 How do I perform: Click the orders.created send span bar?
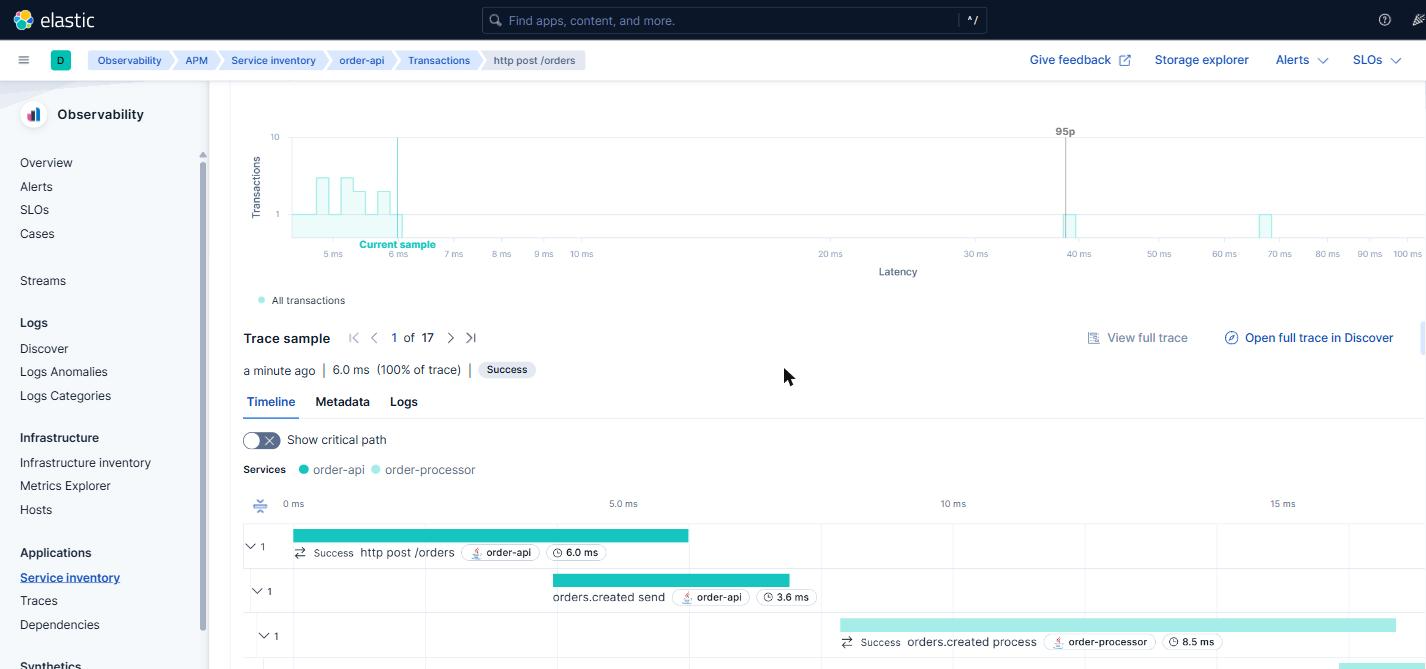671,581
